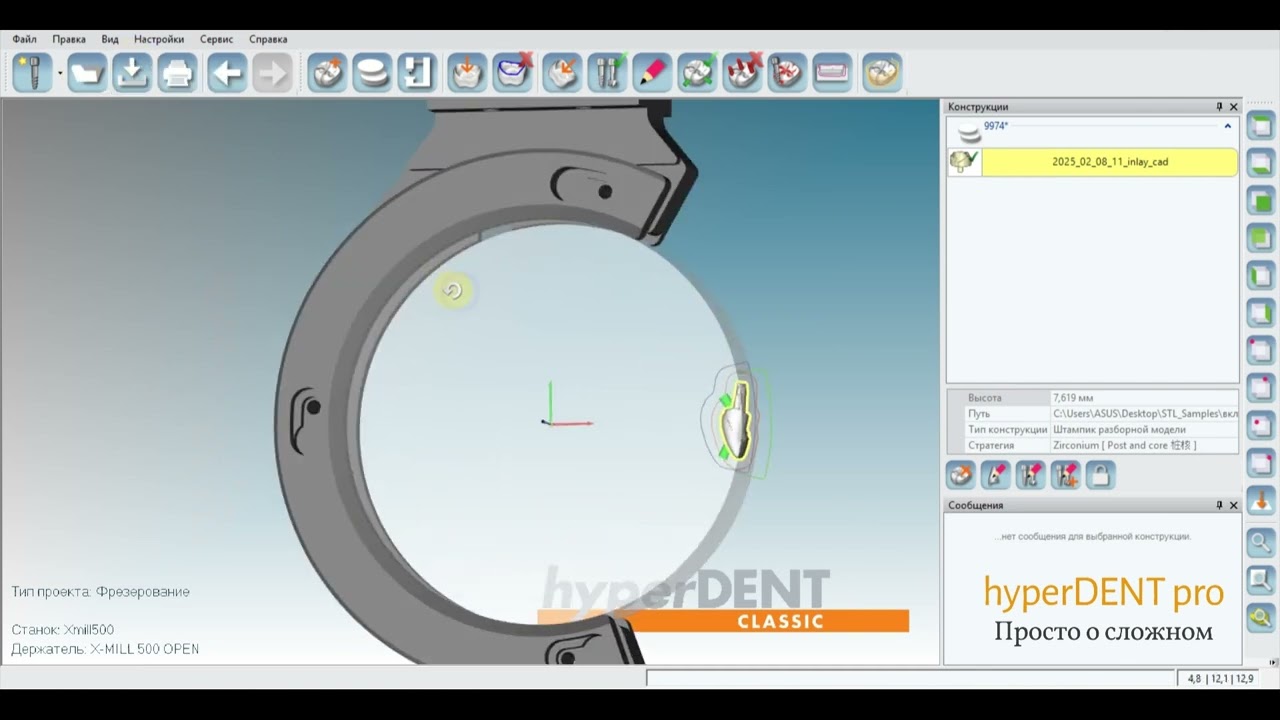
Task: Toggle pin on Сообщения panel
Action: coord(1219,505)
